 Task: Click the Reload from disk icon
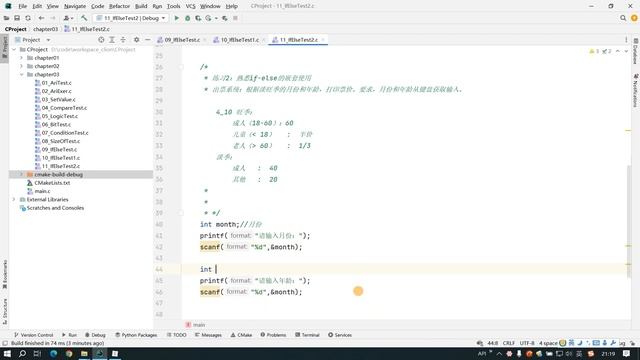(x=28, y=18)
